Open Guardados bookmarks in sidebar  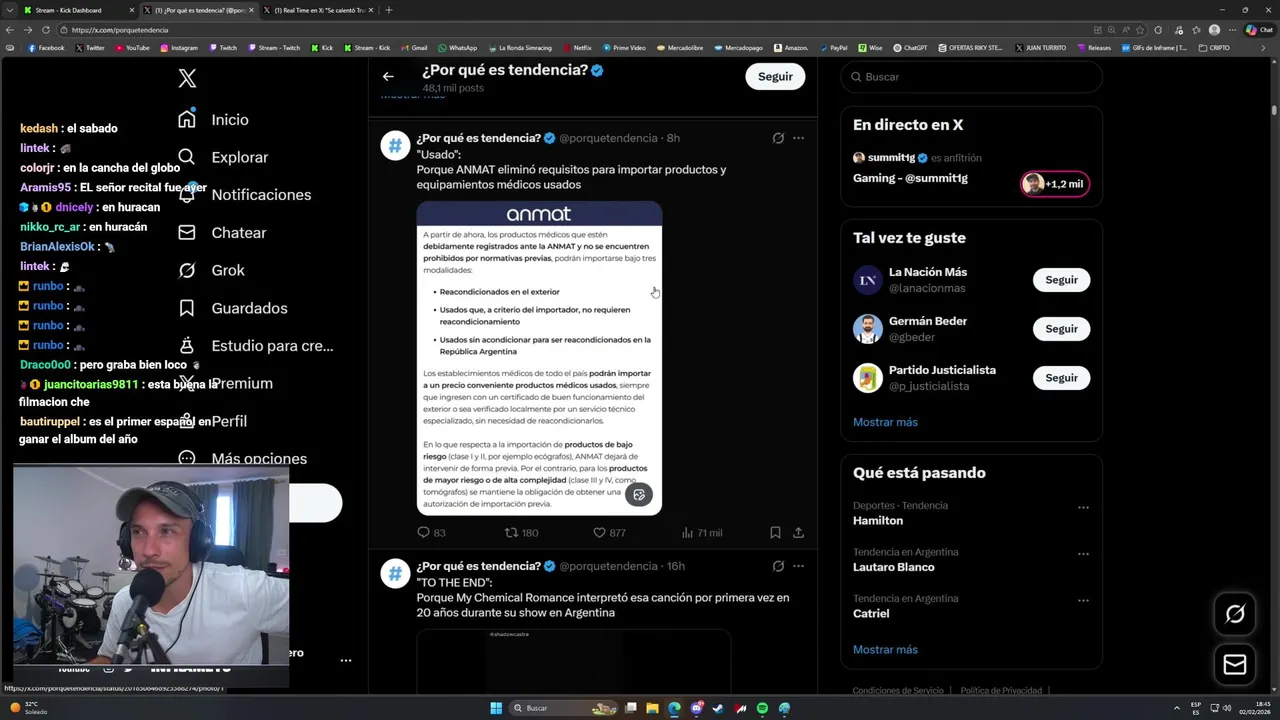tap(233, 308)
